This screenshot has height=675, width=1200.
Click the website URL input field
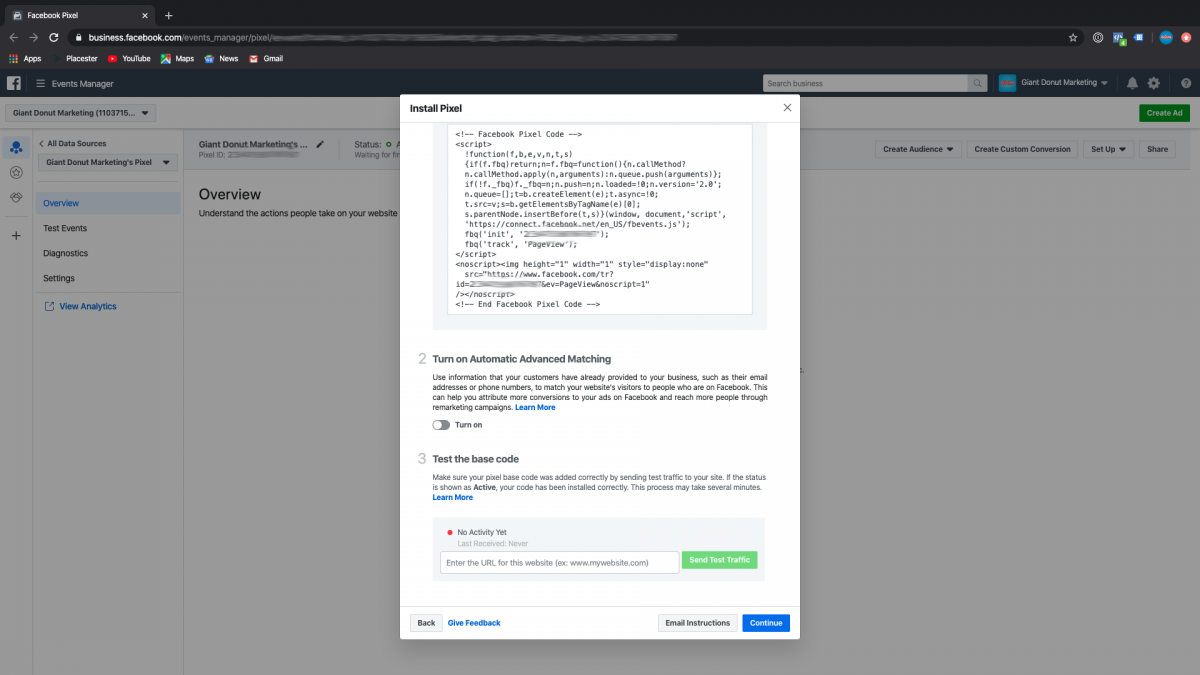click(559, 563)
